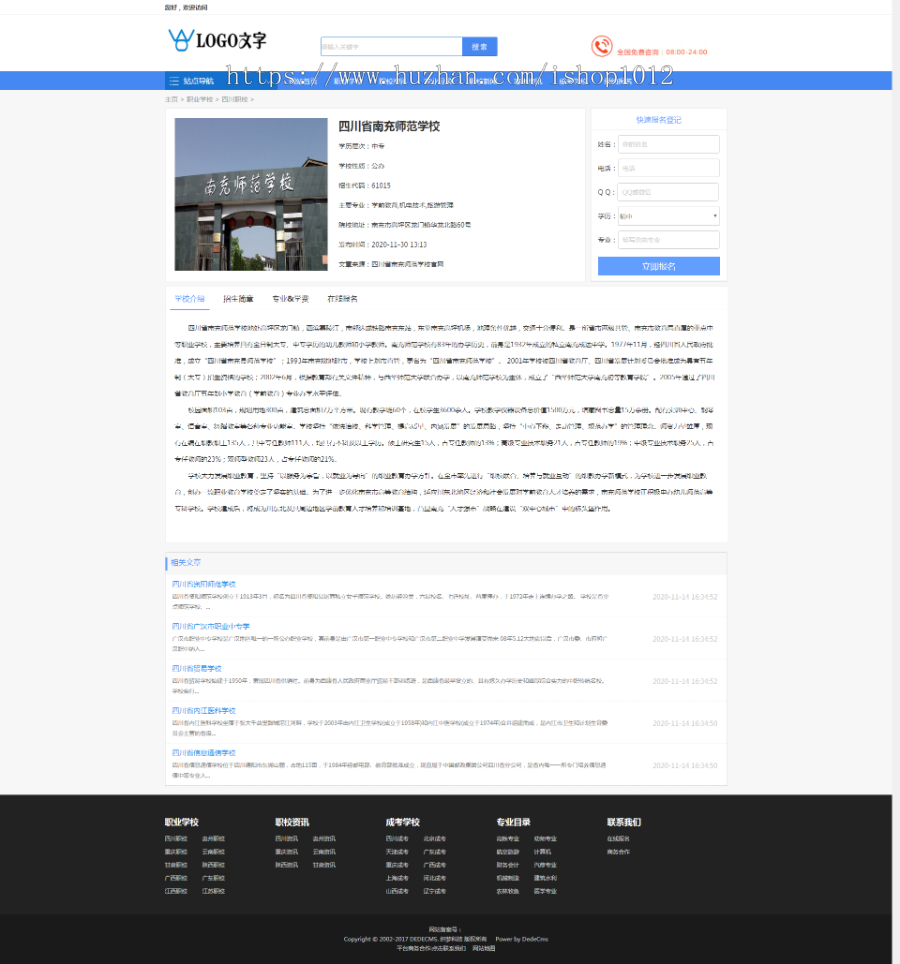This screenshot has height=964, width=900.
Task: Go to 主页 in the breadcrumb
Action: [171, 99]
